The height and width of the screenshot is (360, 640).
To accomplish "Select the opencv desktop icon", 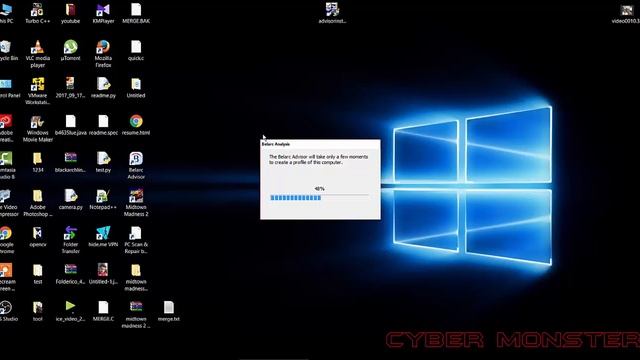I will (37, 233).
